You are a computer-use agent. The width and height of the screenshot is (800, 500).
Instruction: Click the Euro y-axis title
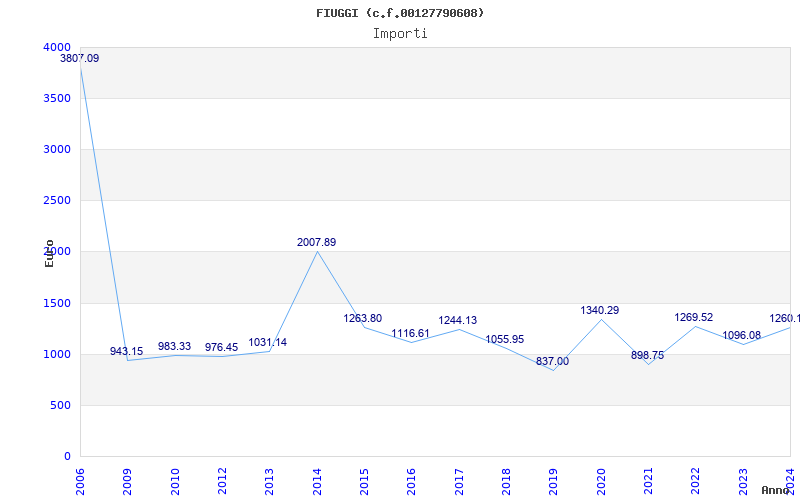coord(49,253)
